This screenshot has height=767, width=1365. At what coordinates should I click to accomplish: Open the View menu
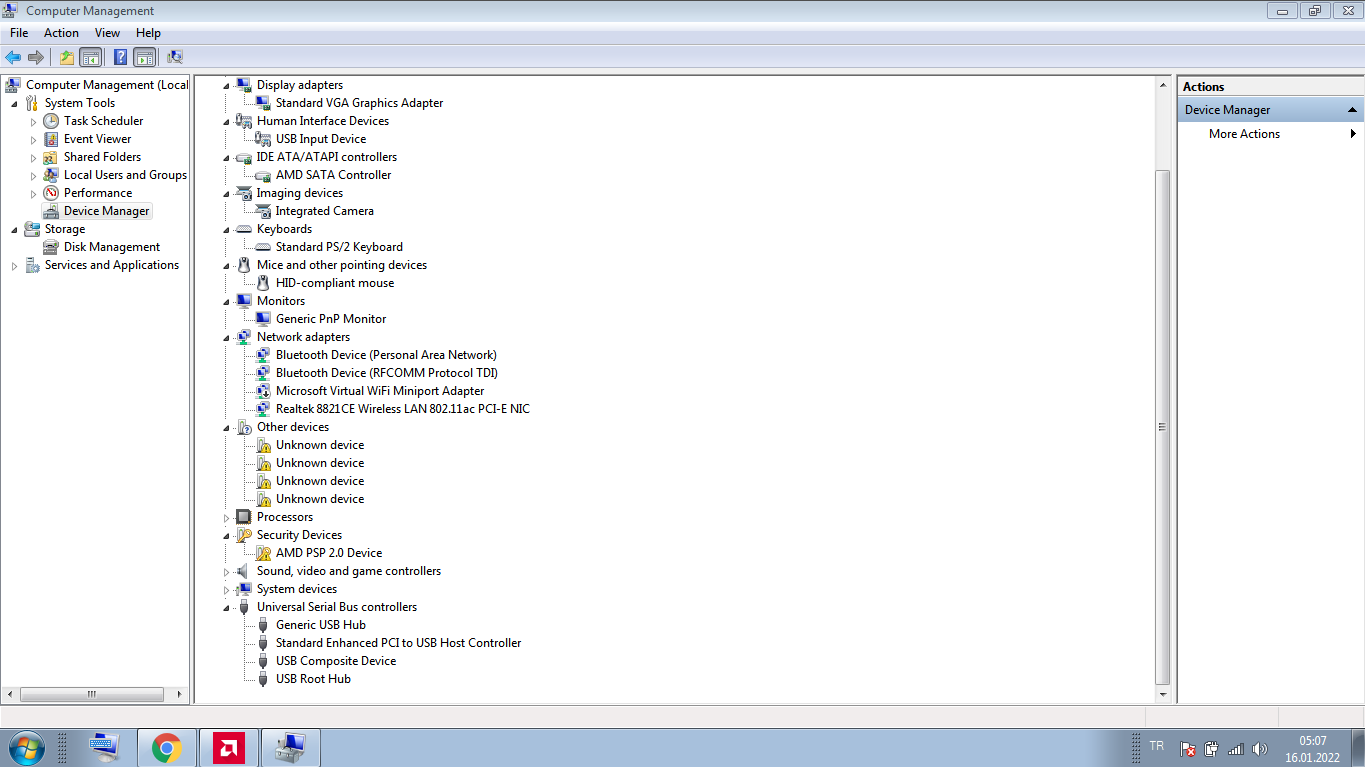pos(108,33)
